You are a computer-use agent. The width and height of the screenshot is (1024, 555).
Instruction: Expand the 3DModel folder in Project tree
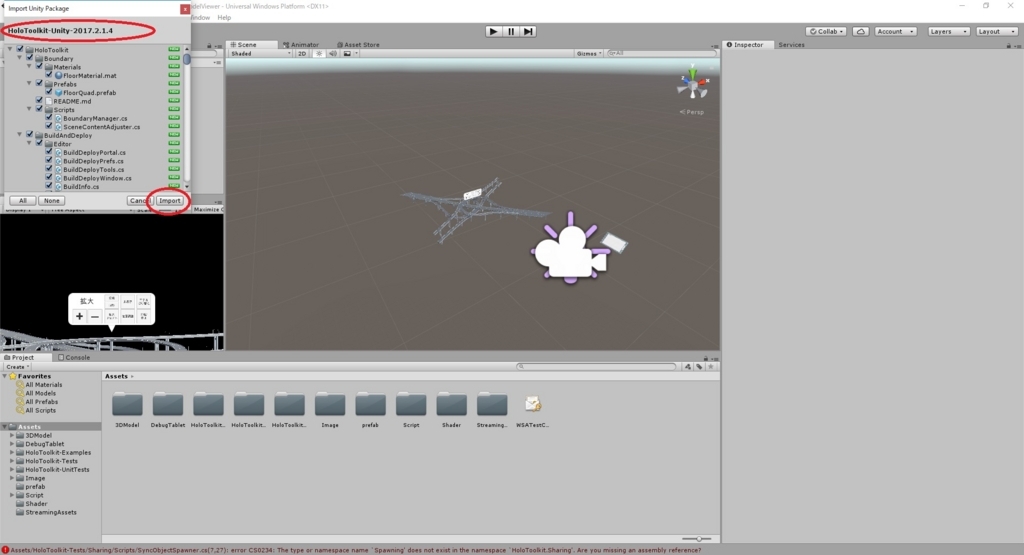[x=12, y=436]
